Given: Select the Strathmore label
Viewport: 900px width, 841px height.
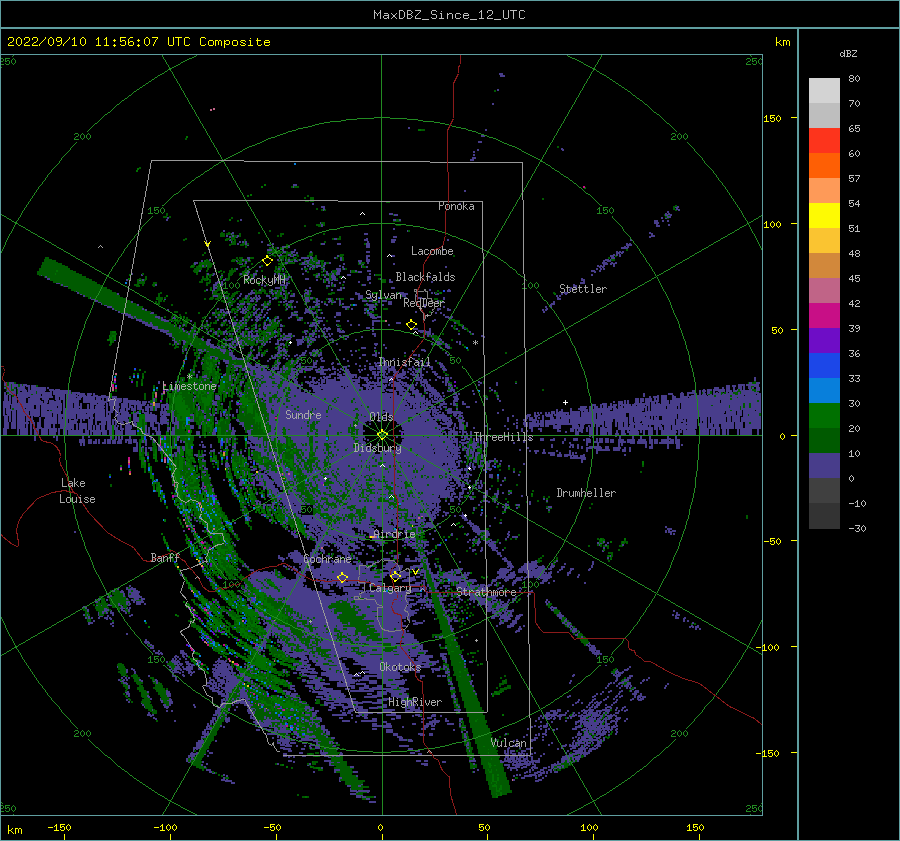Looking at the screenshot, I should point(486,592).
